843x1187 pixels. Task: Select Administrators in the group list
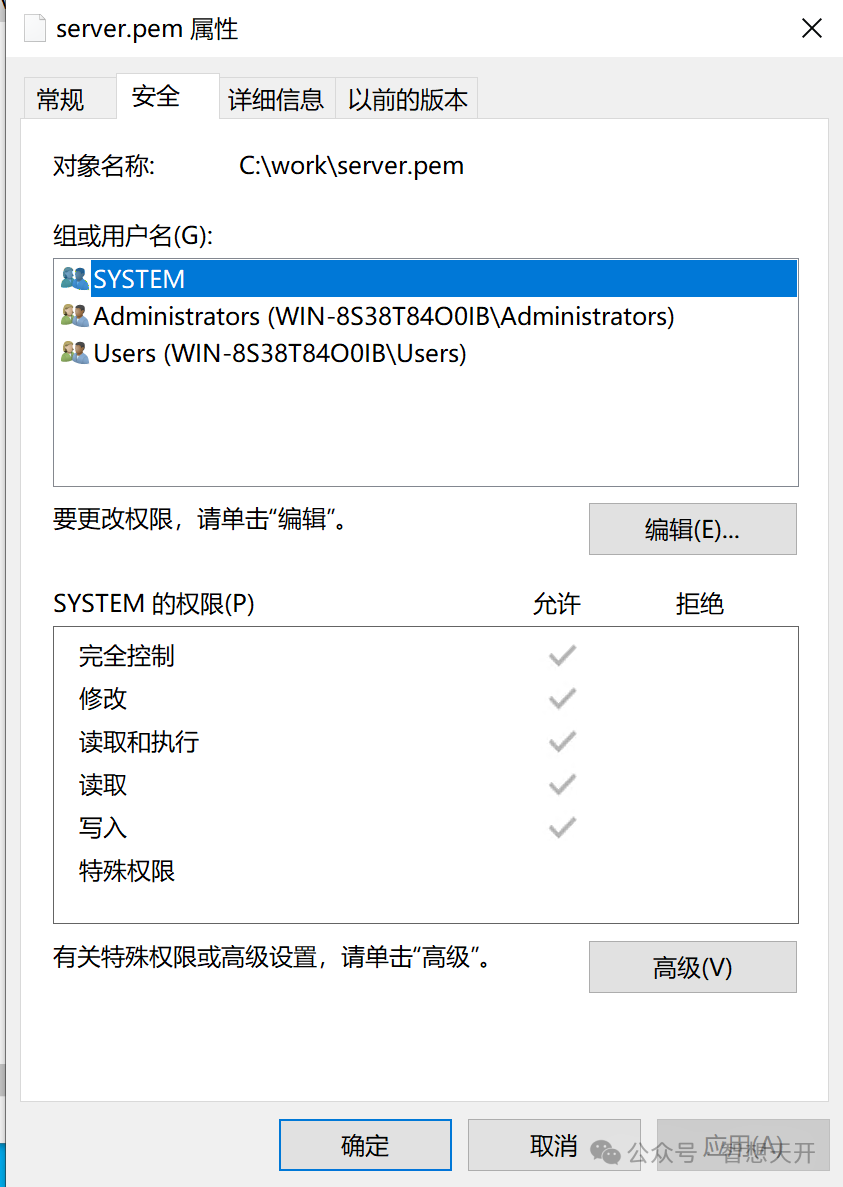pyautogui.click(x=383, y=316)
